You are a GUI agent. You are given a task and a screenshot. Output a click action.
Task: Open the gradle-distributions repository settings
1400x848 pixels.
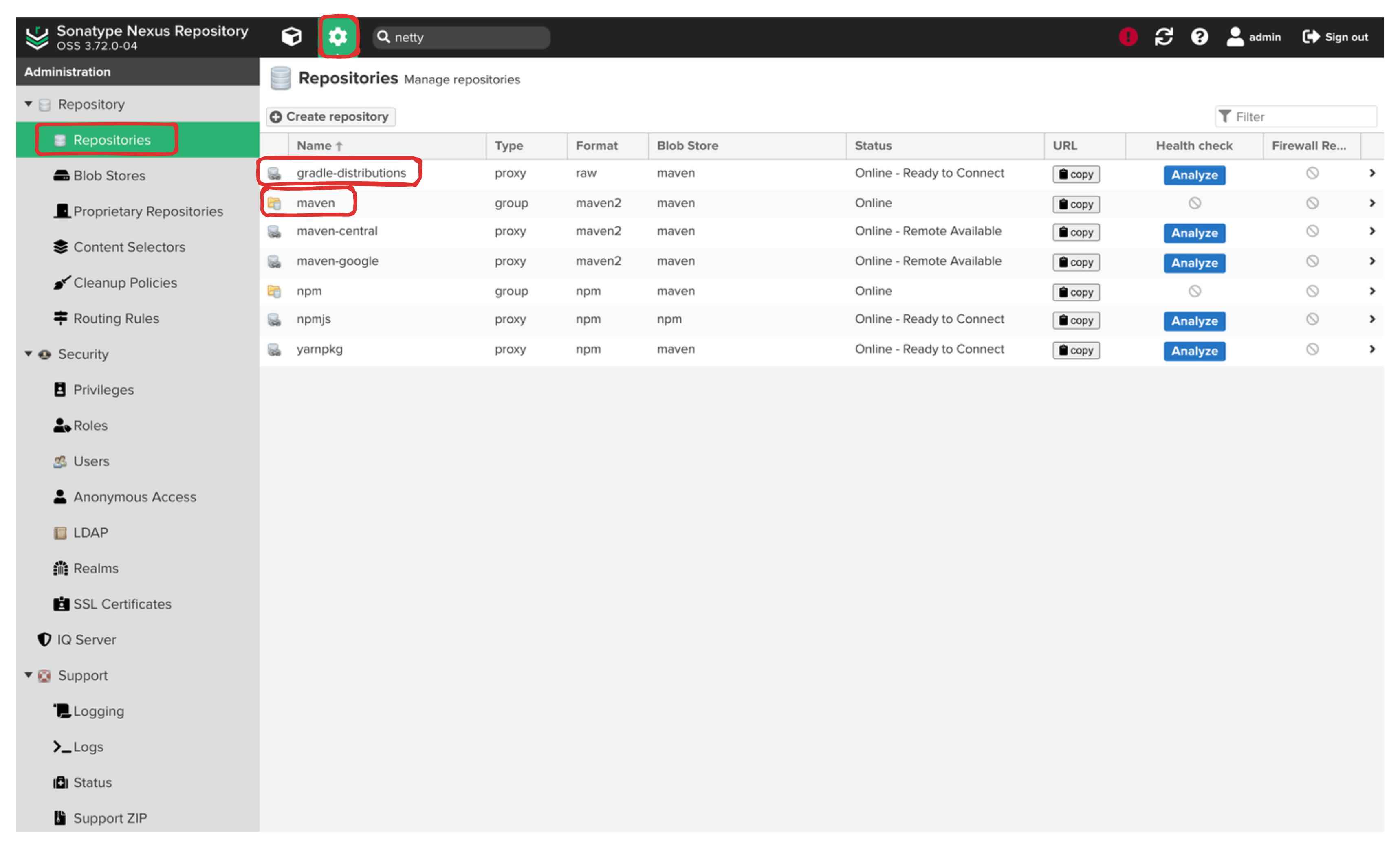pyautogui.click(x=351, y=172)
